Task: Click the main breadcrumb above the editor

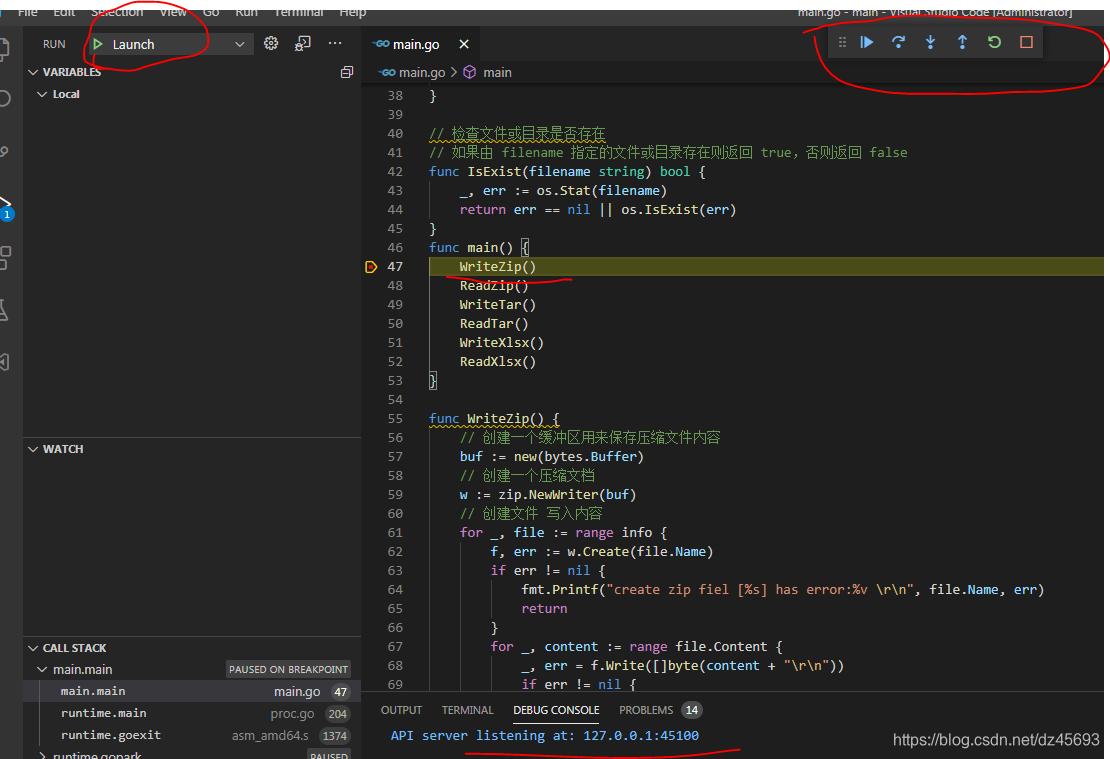Action: (x=497, y=72)
